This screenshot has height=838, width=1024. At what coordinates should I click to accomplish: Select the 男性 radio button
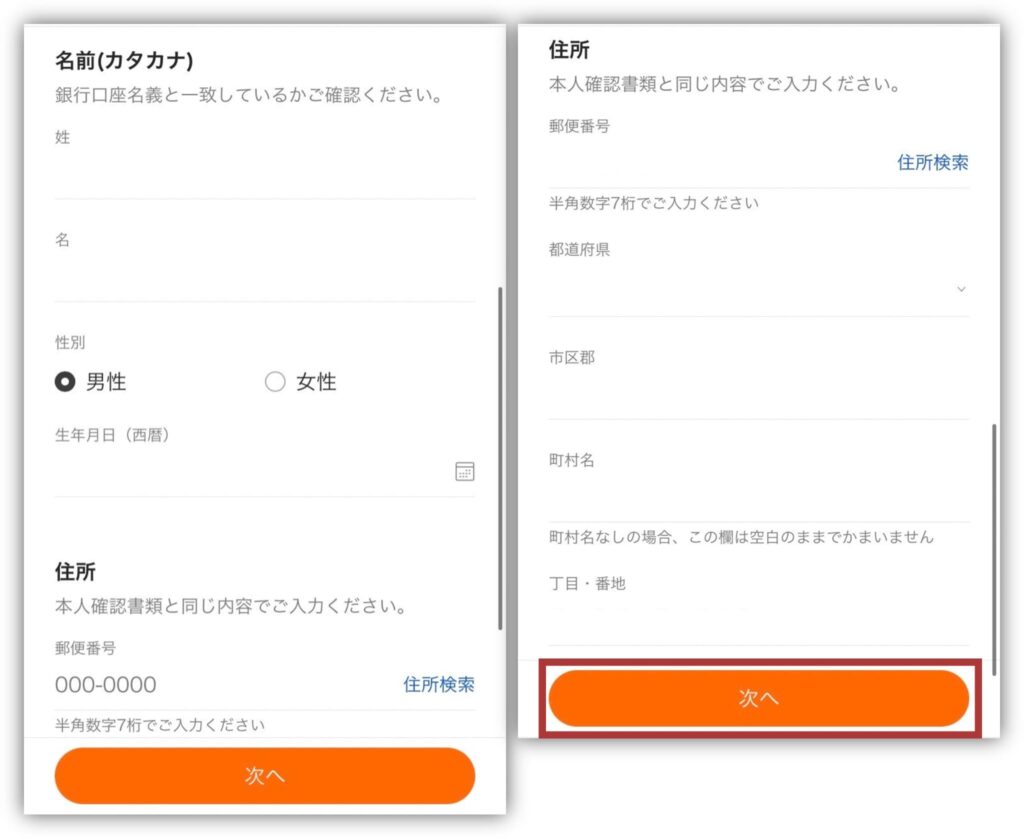coord(65,382)
